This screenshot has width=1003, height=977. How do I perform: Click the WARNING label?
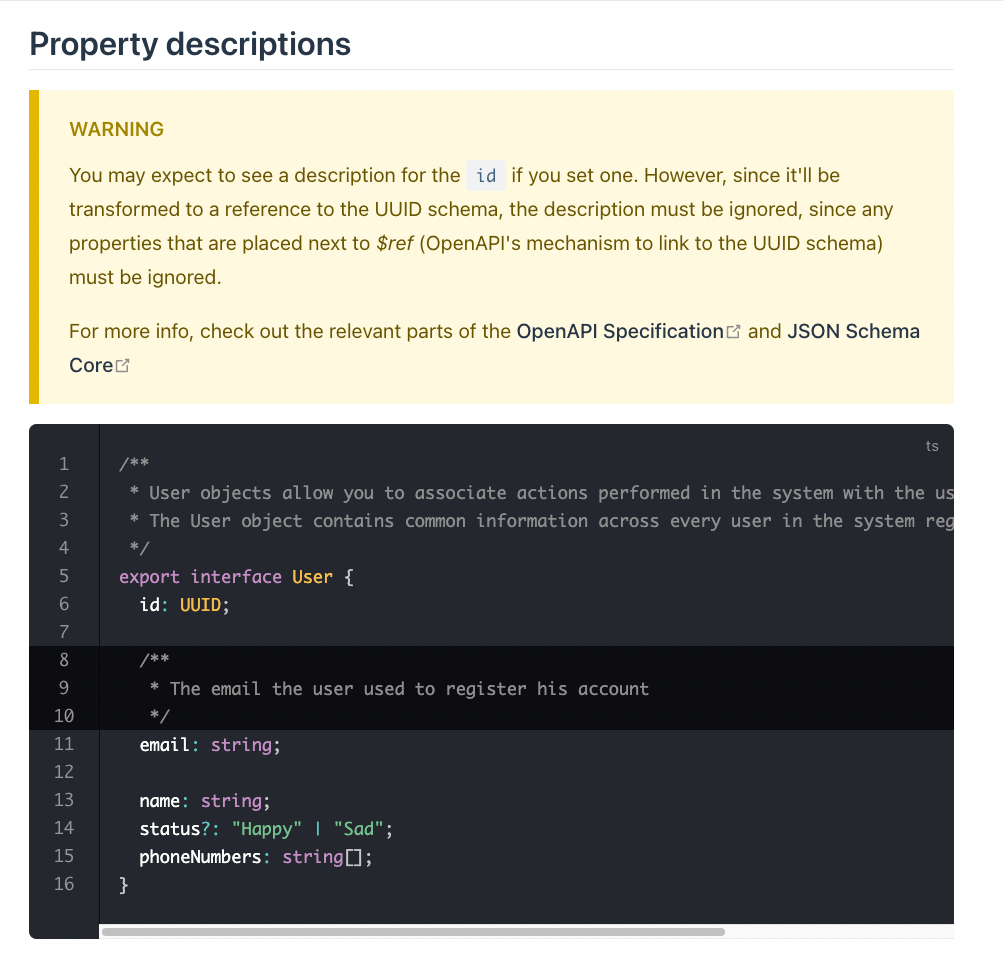tap(116, 129)
